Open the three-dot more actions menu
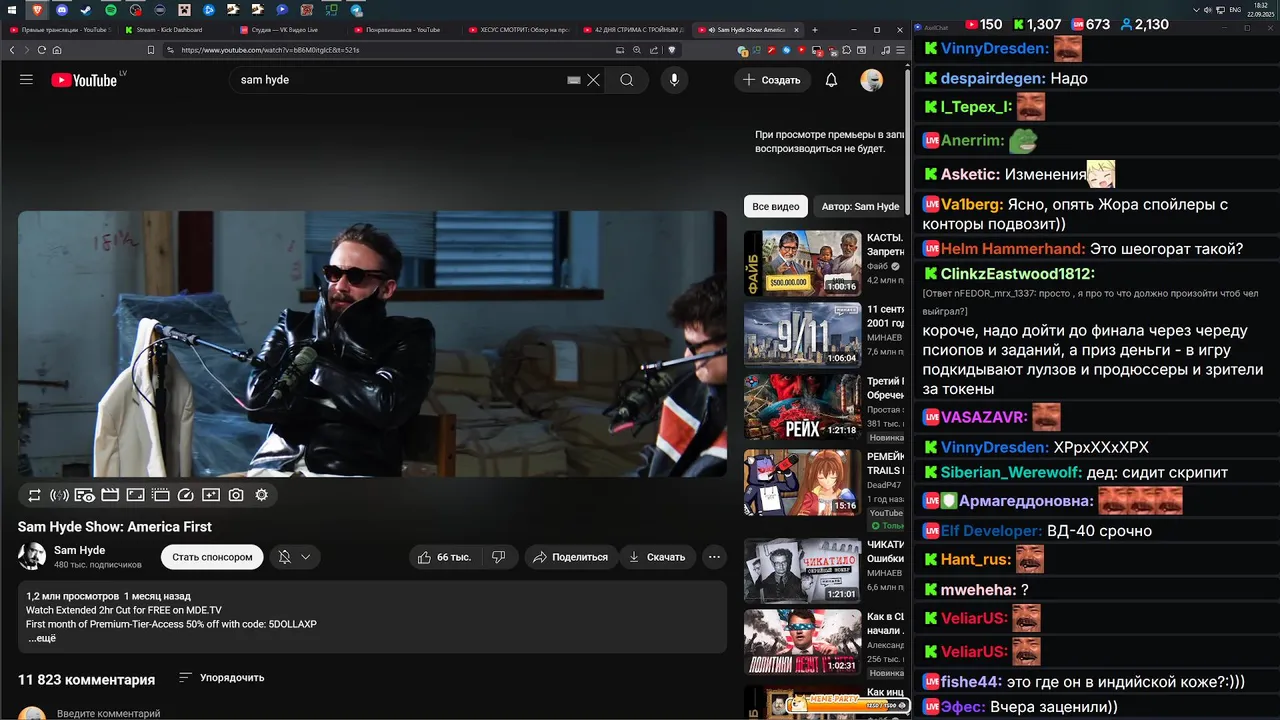 coord(714,557)
